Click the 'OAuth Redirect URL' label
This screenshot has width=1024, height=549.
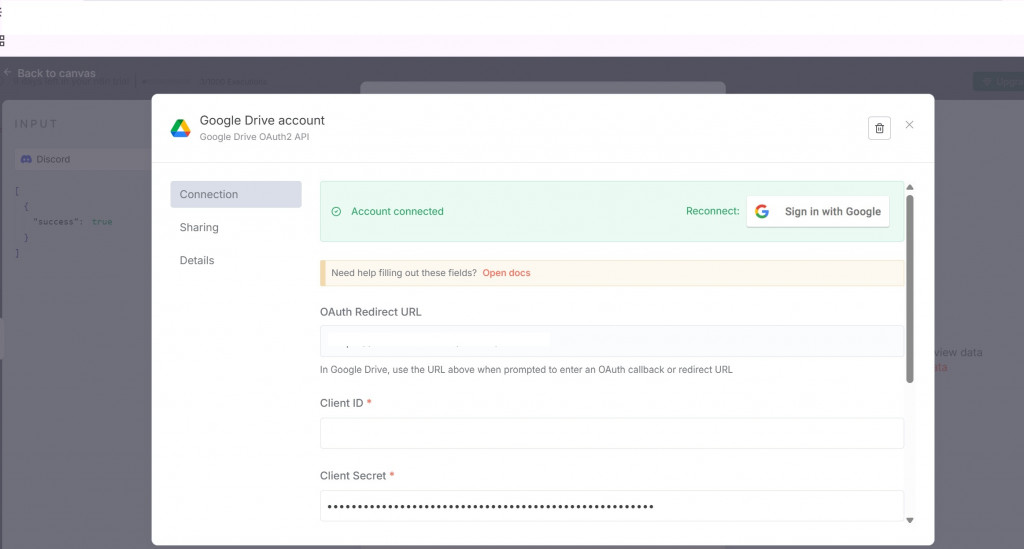coord(370,312)
